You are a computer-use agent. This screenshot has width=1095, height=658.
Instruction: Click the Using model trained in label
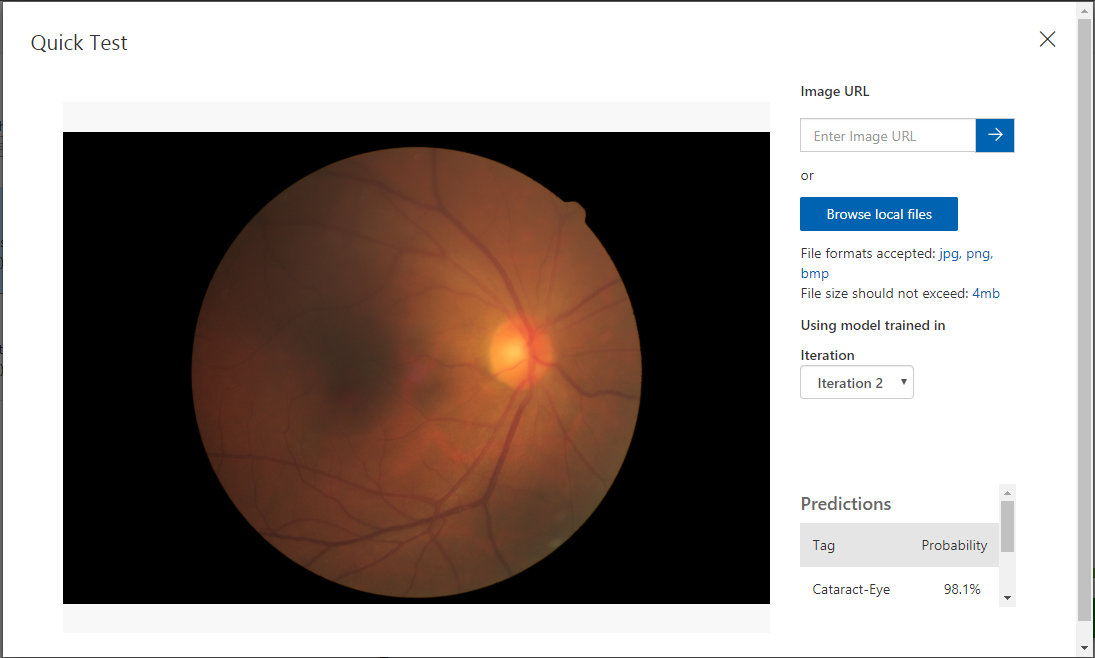click(873, 326)
